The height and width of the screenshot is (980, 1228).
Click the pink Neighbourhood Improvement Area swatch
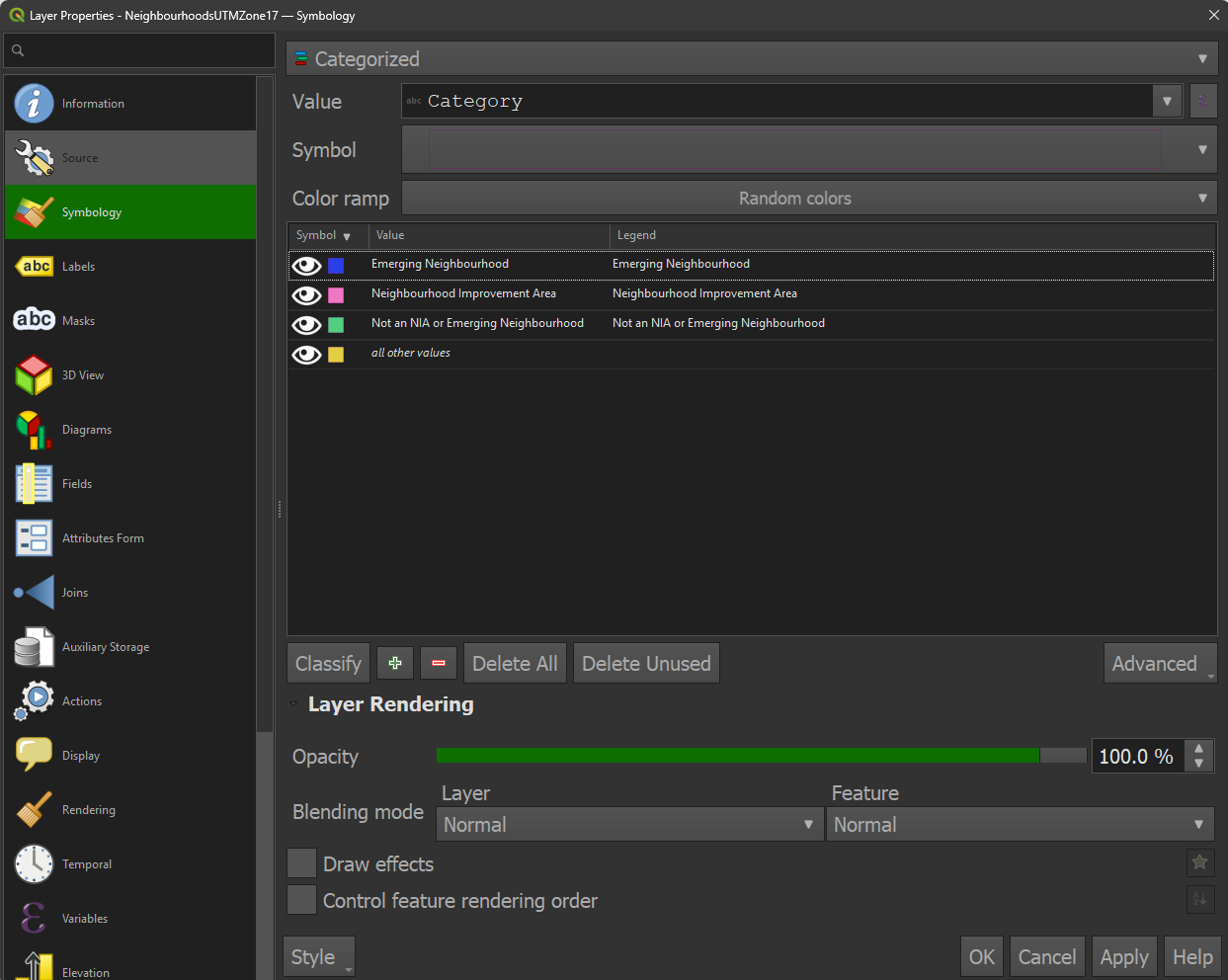336,294
